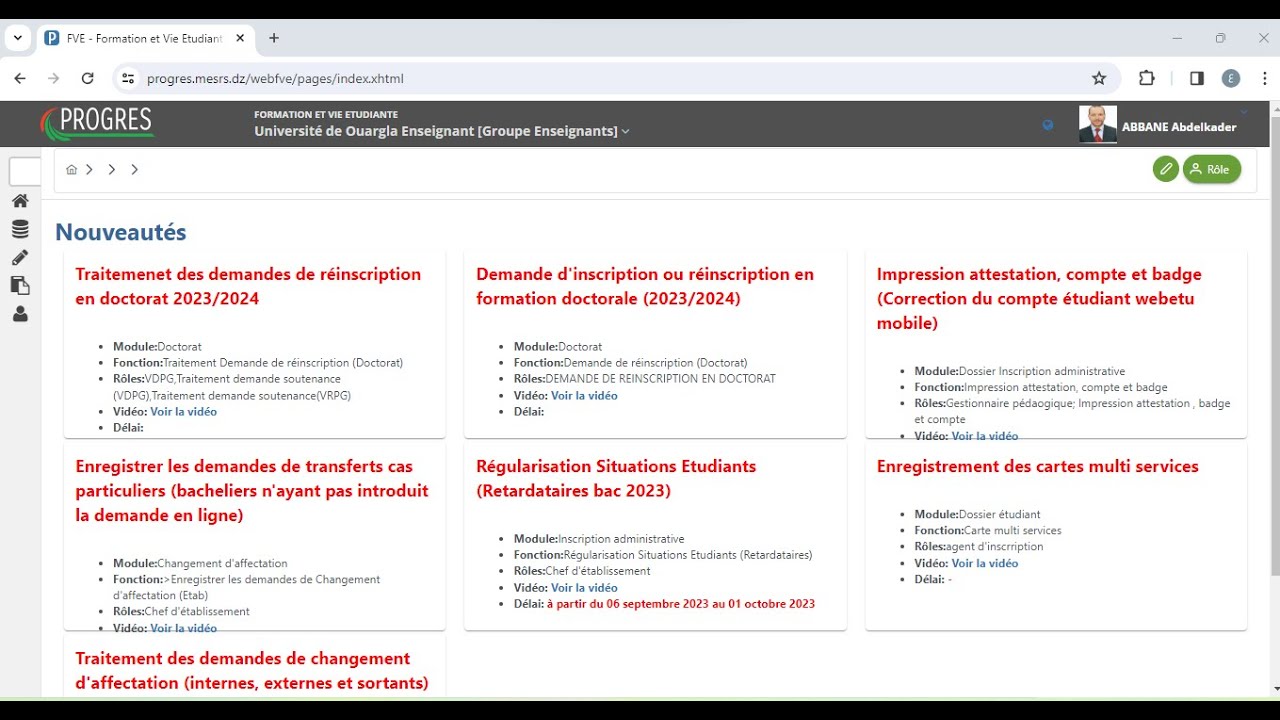Image resolution: width=1280 pixels, height=720 pixels.
Task: Click the PROGRES logo
Action: [97, 123]
